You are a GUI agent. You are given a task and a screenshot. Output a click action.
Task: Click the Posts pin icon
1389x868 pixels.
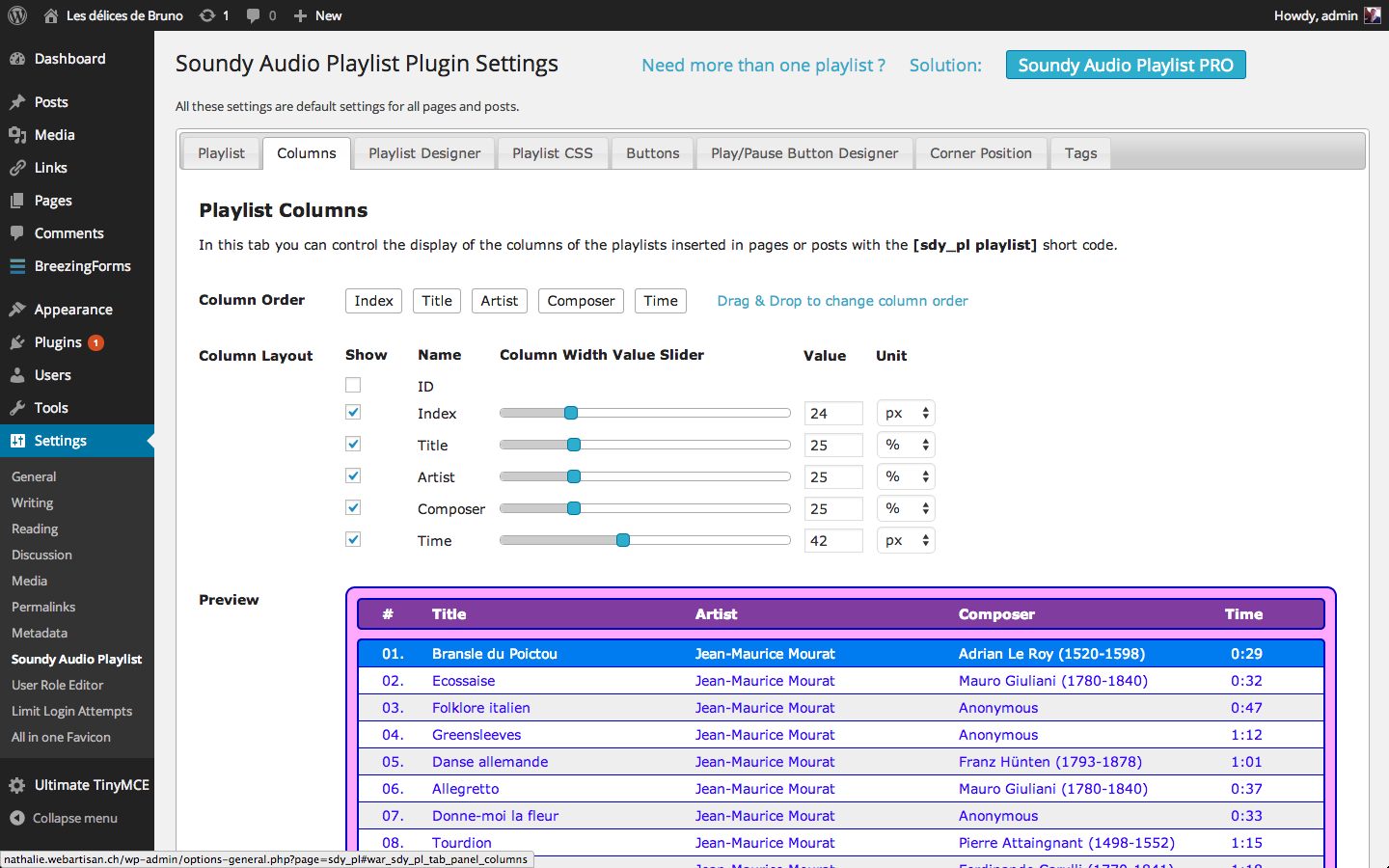(17, 102)
